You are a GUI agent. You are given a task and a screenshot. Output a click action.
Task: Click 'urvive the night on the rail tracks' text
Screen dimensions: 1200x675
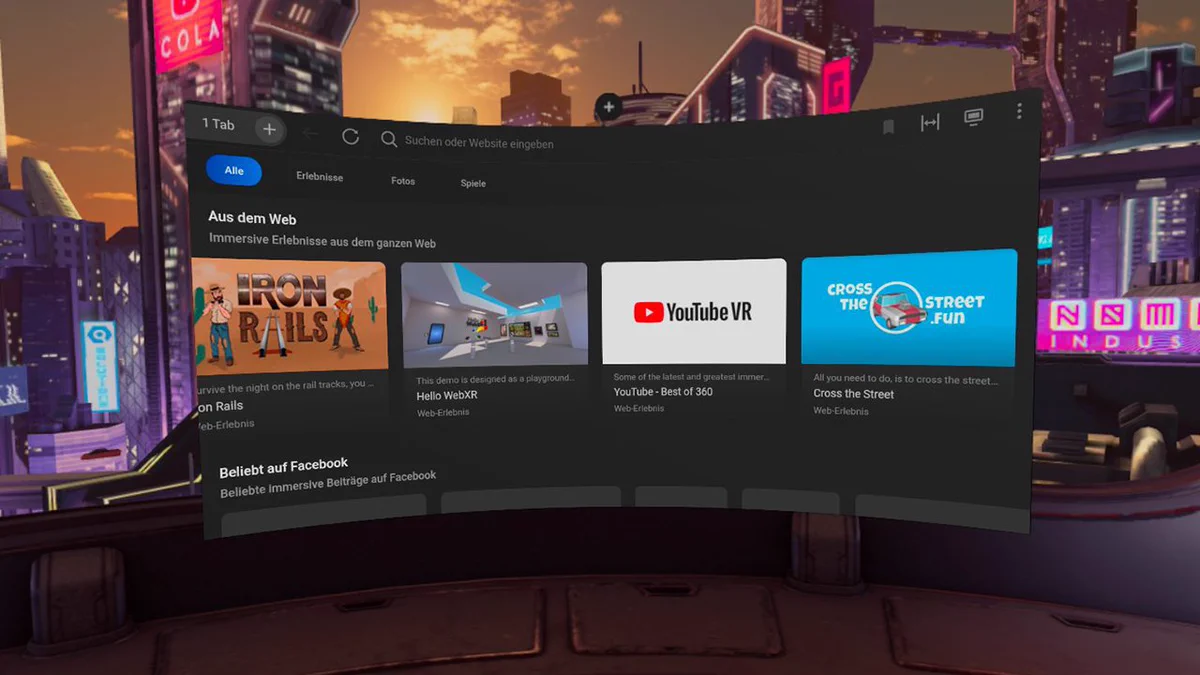[283, 384]
